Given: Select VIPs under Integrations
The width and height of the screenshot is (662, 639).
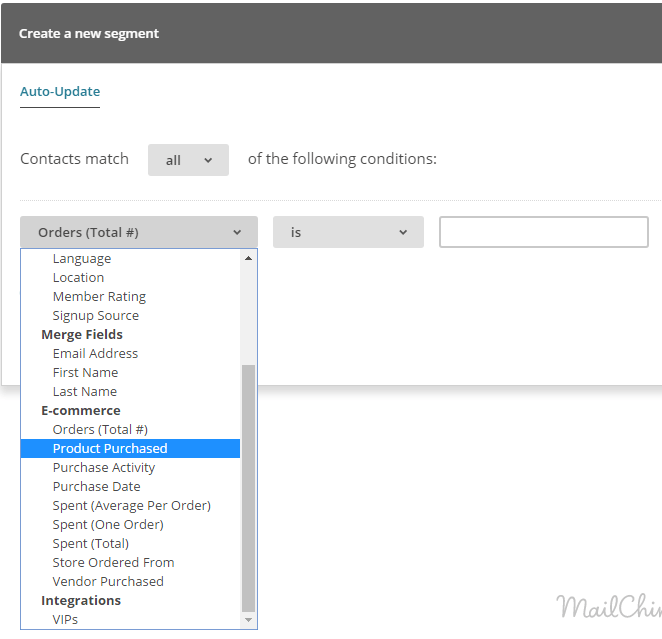Looking at the screenshot, I should coord(130,620).
